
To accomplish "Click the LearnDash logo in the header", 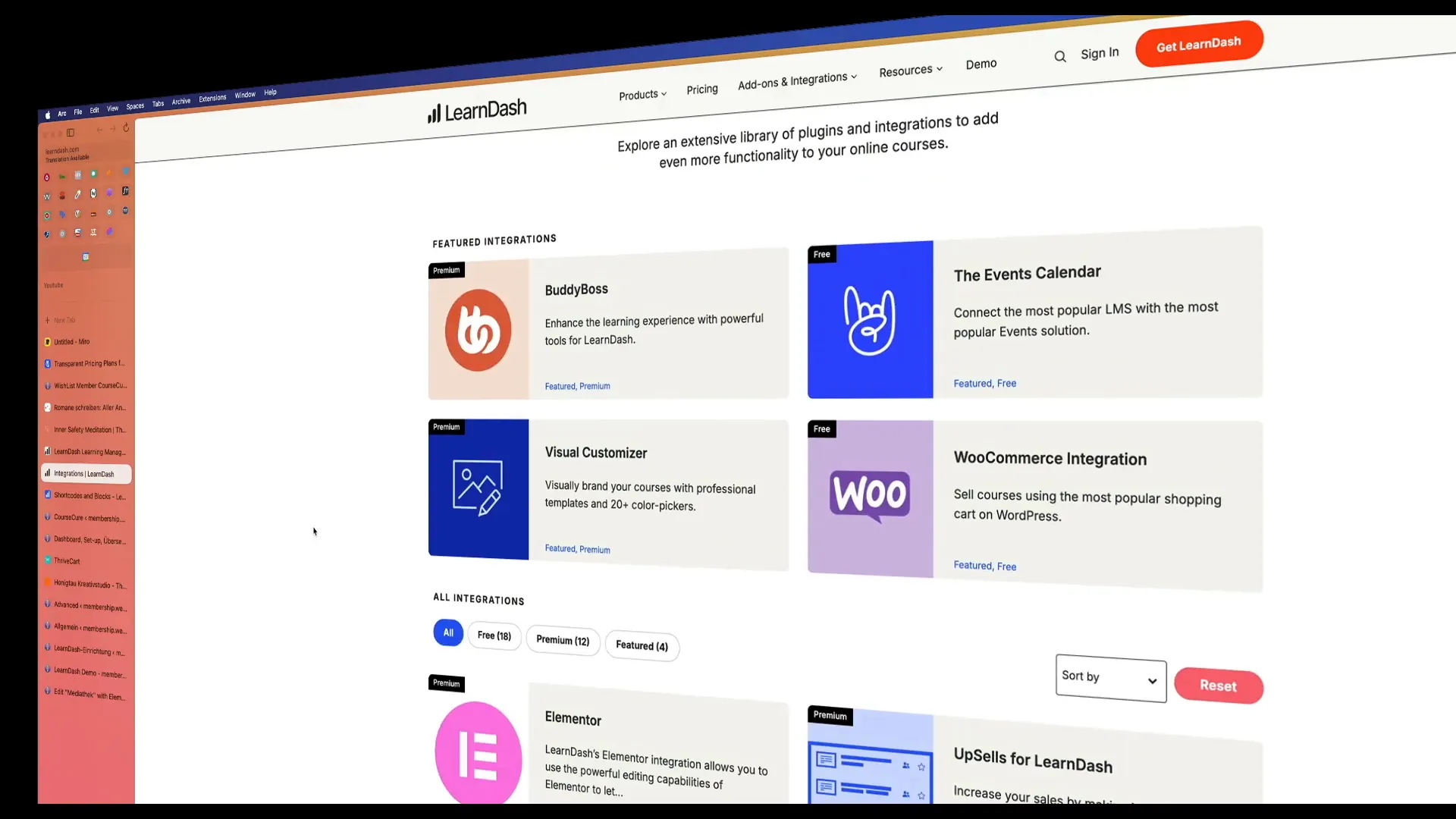I will point(477,111).
